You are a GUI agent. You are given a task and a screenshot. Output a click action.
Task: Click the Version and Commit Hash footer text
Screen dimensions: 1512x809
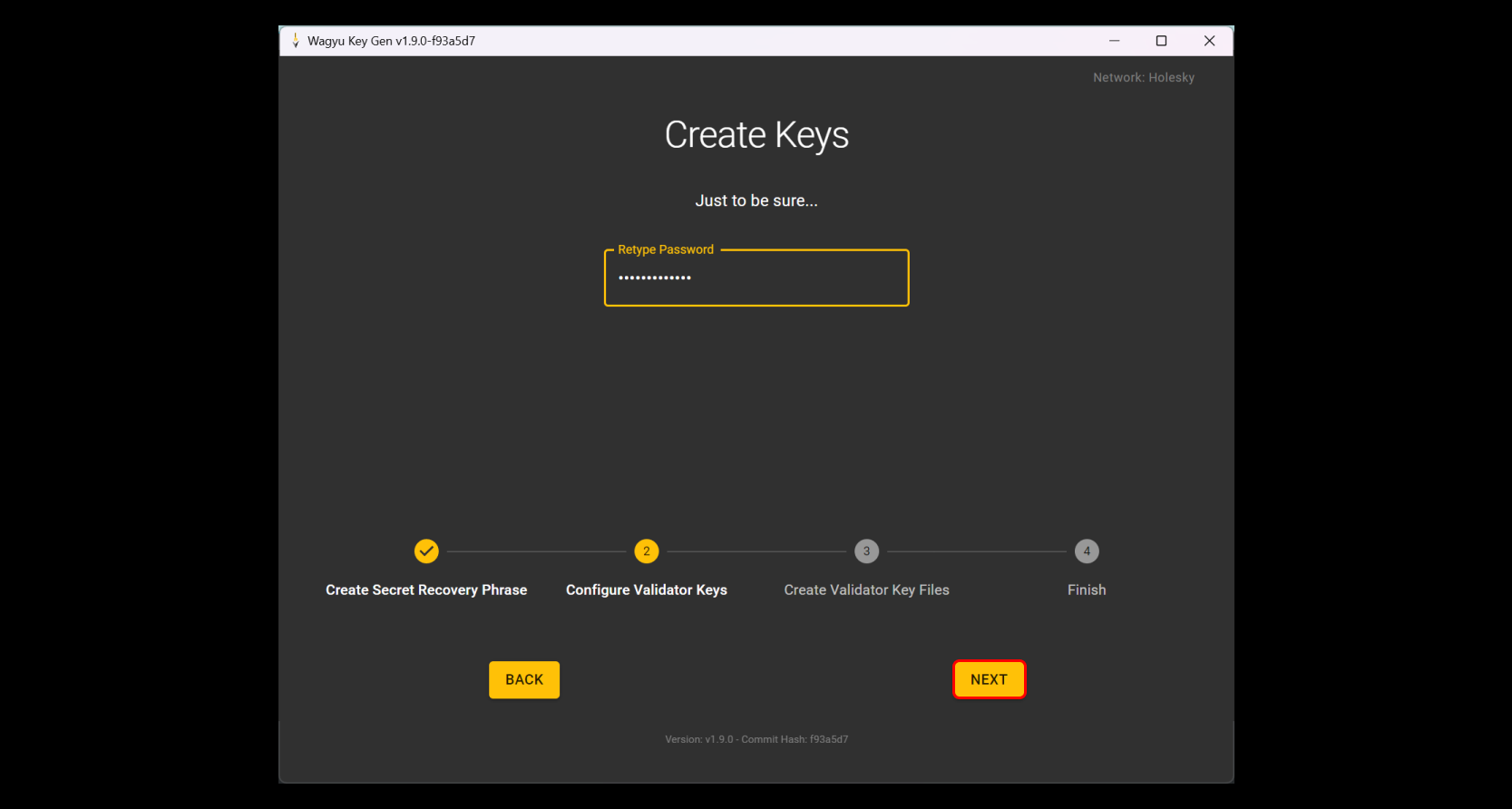(x=756, y=739)
